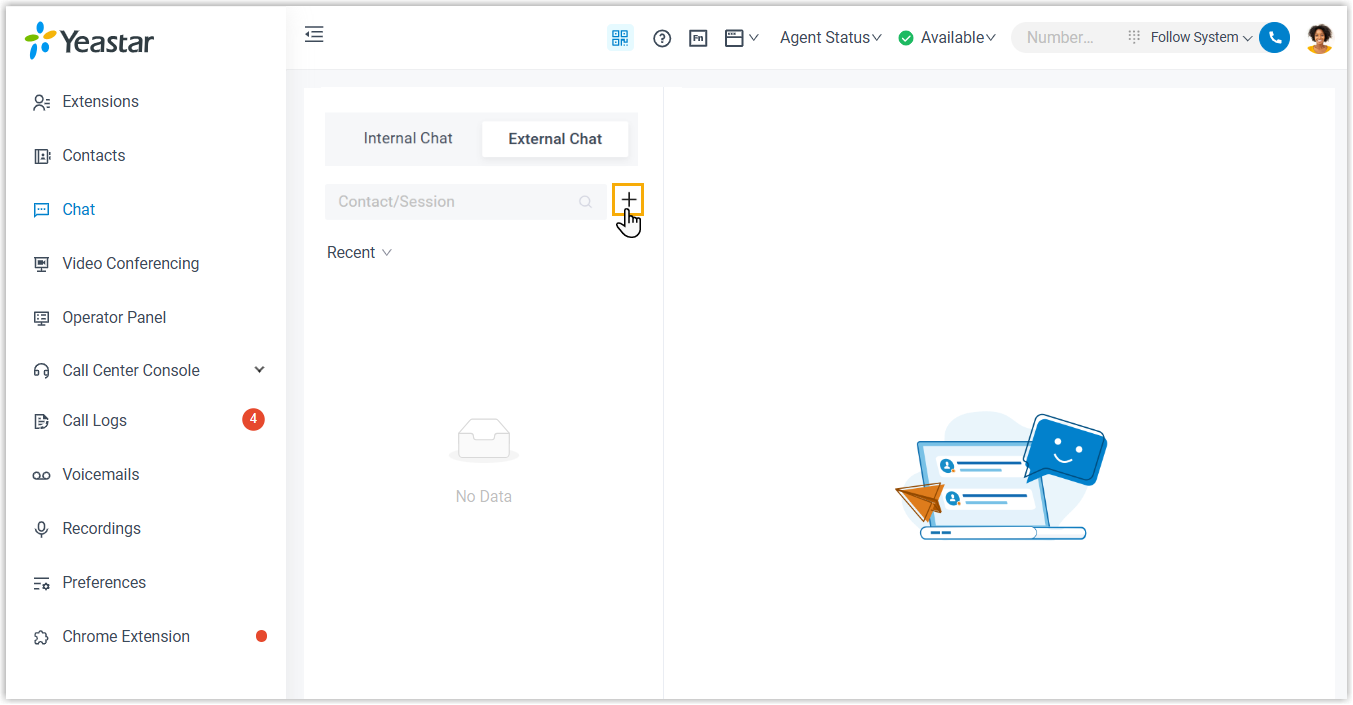Open the QR code icon in top bar
1353x705 pixels.
click(620, 38)
